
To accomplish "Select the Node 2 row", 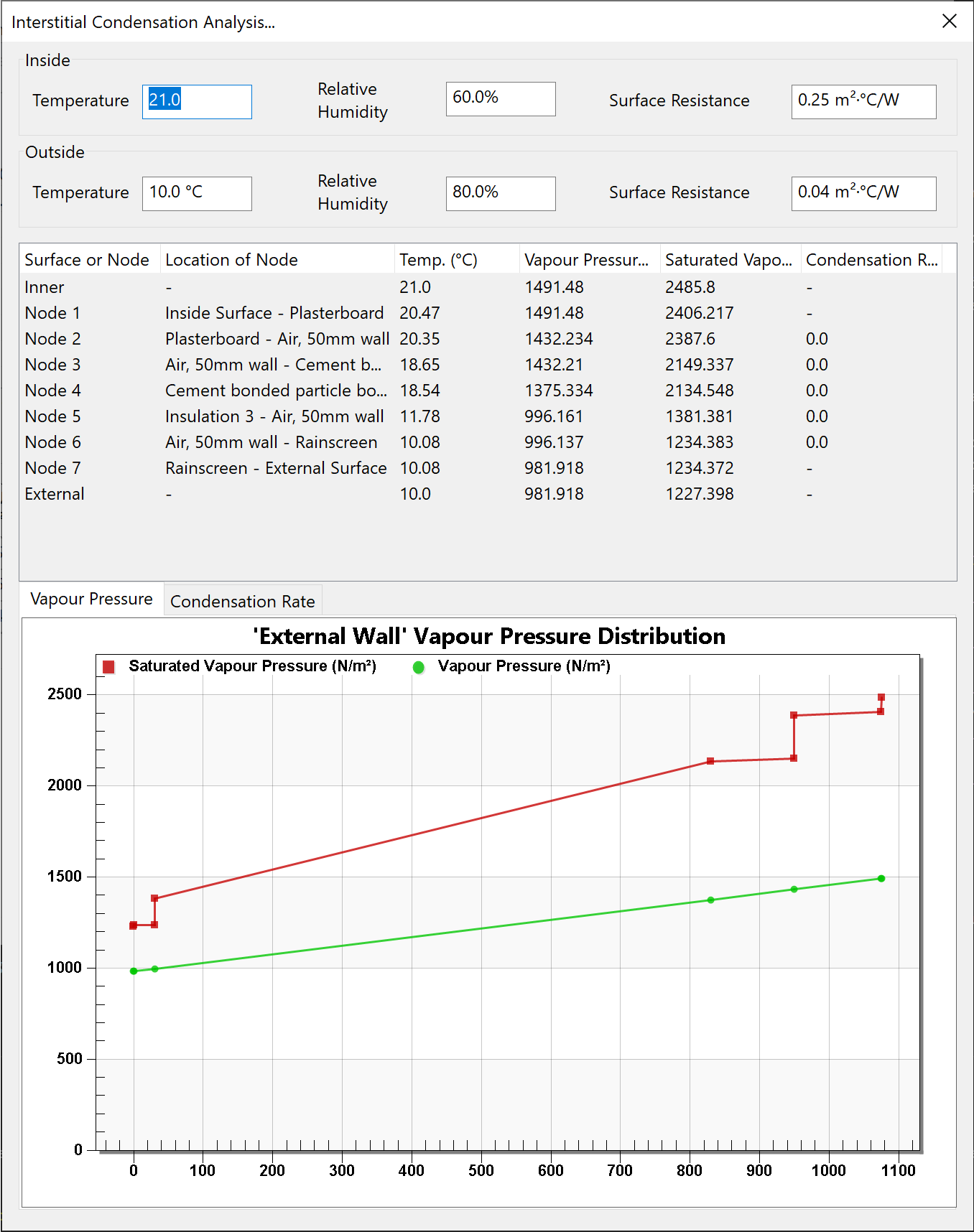I will [488, 339].
